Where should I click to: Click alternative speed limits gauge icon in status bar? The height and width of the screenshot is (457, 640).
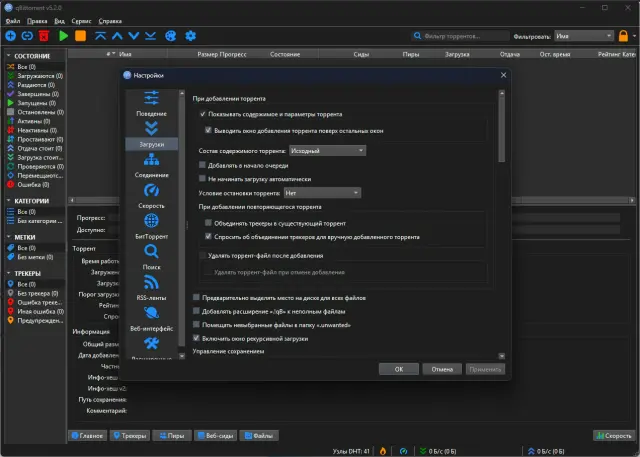(x=403, y=451)
